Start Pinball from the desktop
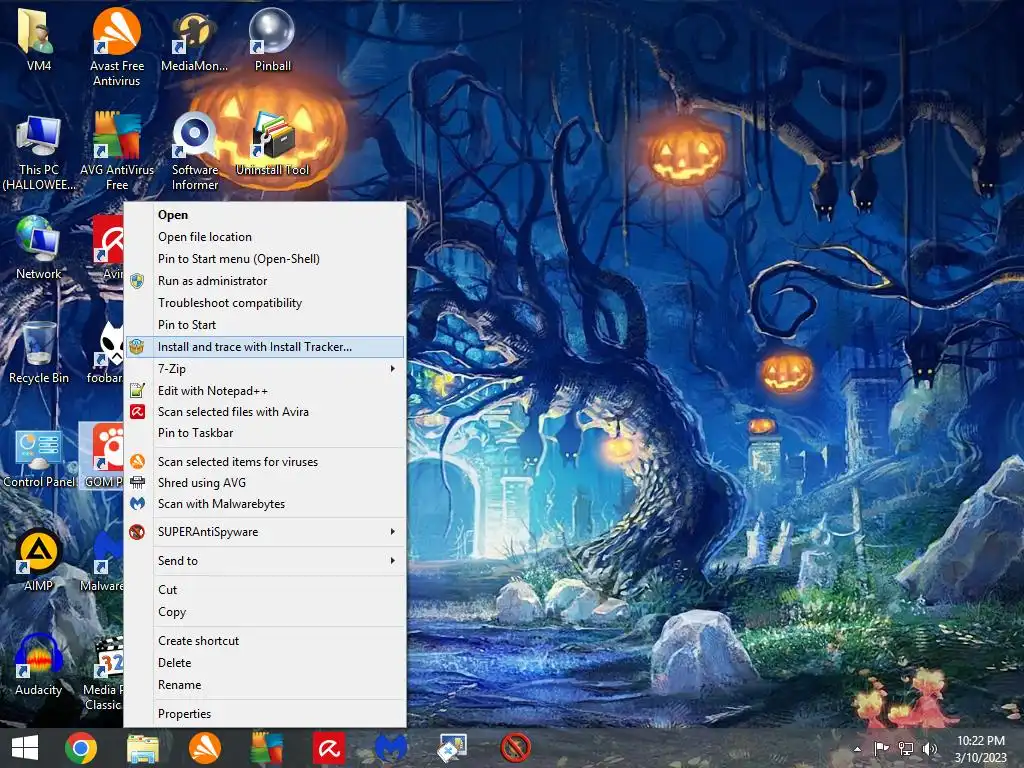 click(272, 40)
